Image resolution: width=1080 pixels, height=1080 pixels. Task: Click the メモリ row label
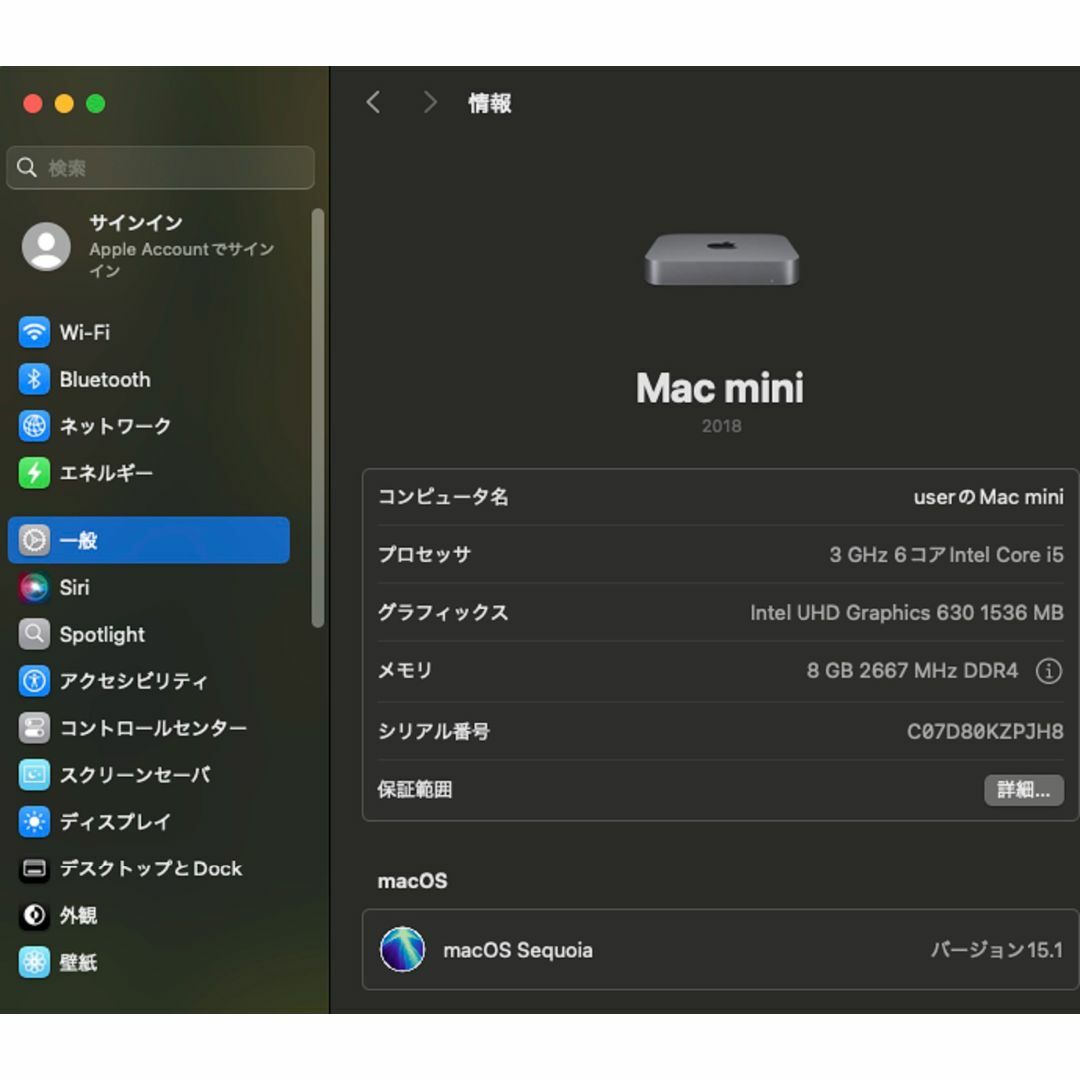tap(405, 670)
